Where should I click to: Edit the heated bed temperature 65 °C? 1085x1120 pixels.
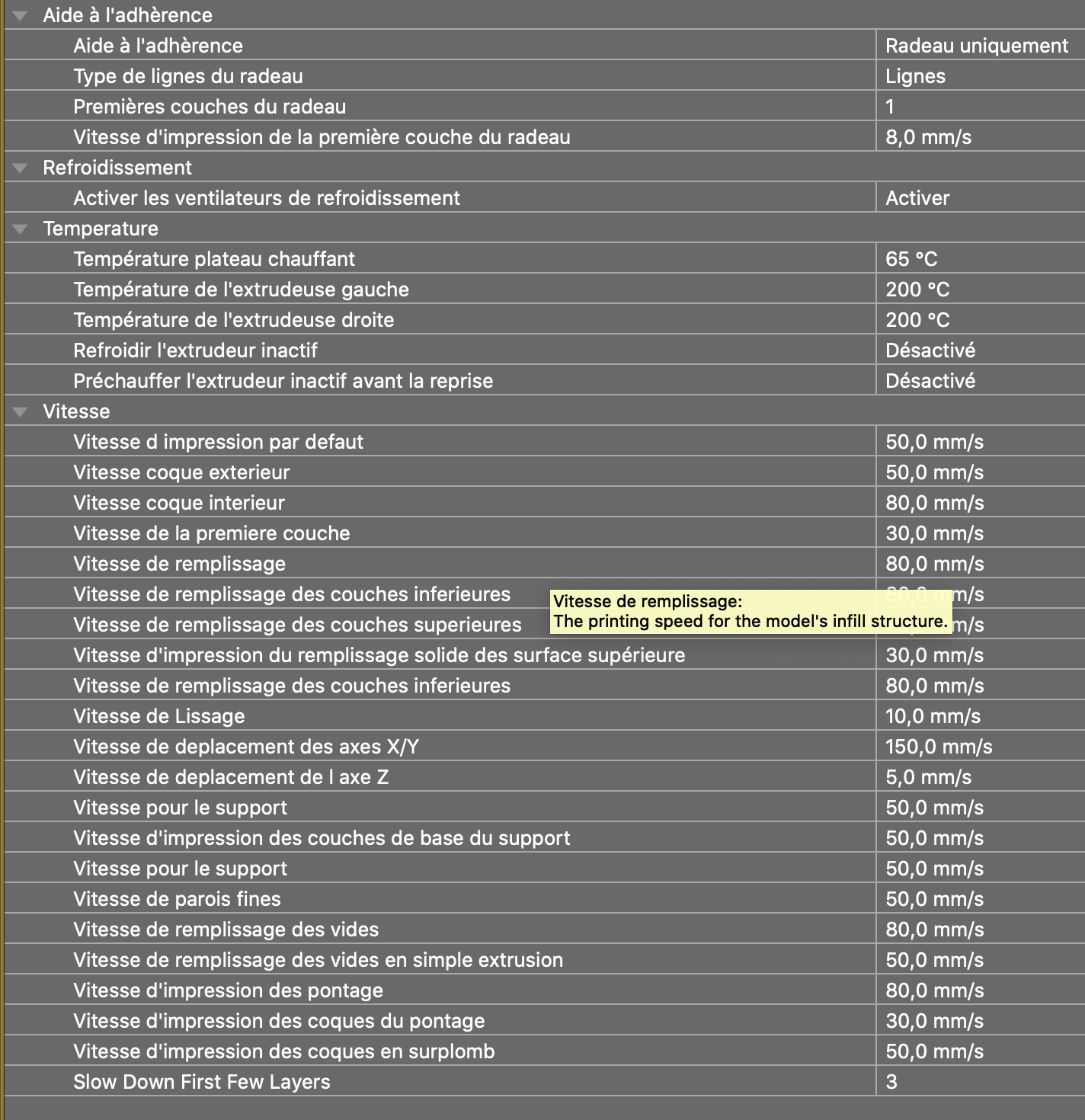pos(911,259)
